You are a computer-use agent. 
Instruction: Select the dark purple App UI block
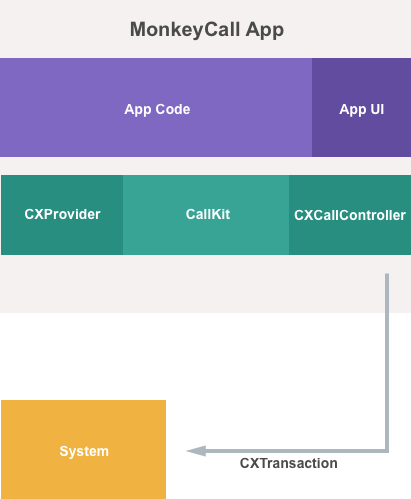[x=361, y=107]
